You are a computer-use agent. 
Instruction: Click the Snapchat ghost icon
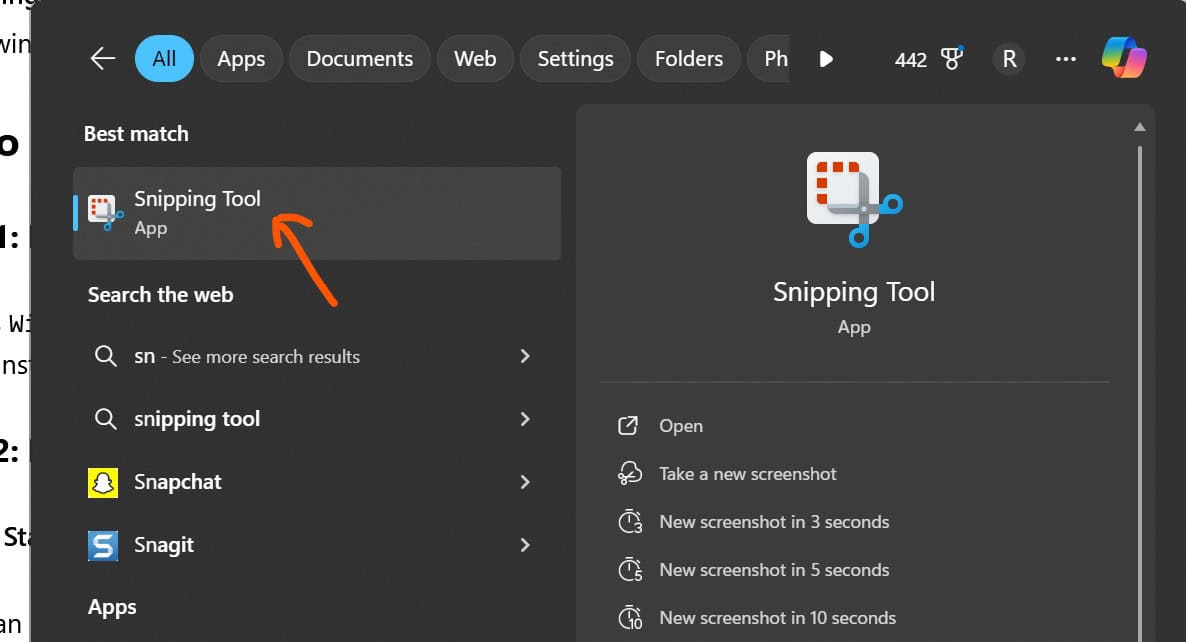coord(103,482)
